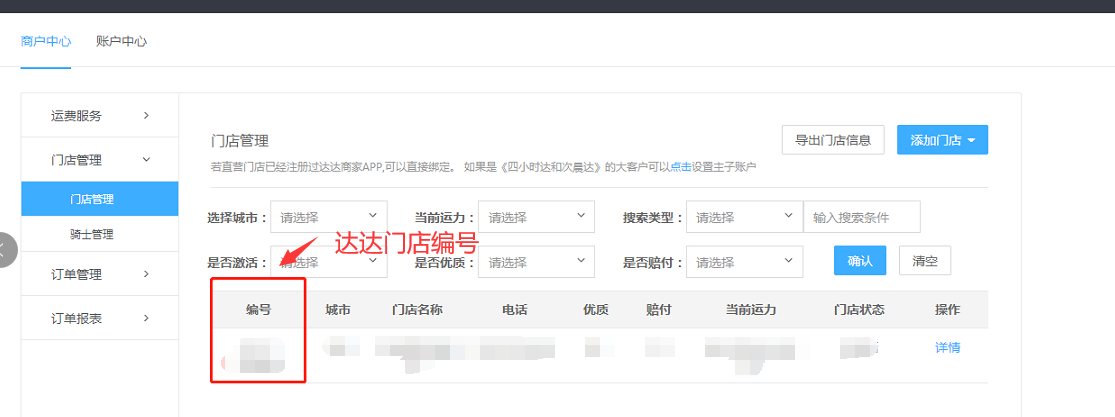Click the 清空 button
The height and width of the screenshot is (417, 1115).
click(x=924, y=261)
